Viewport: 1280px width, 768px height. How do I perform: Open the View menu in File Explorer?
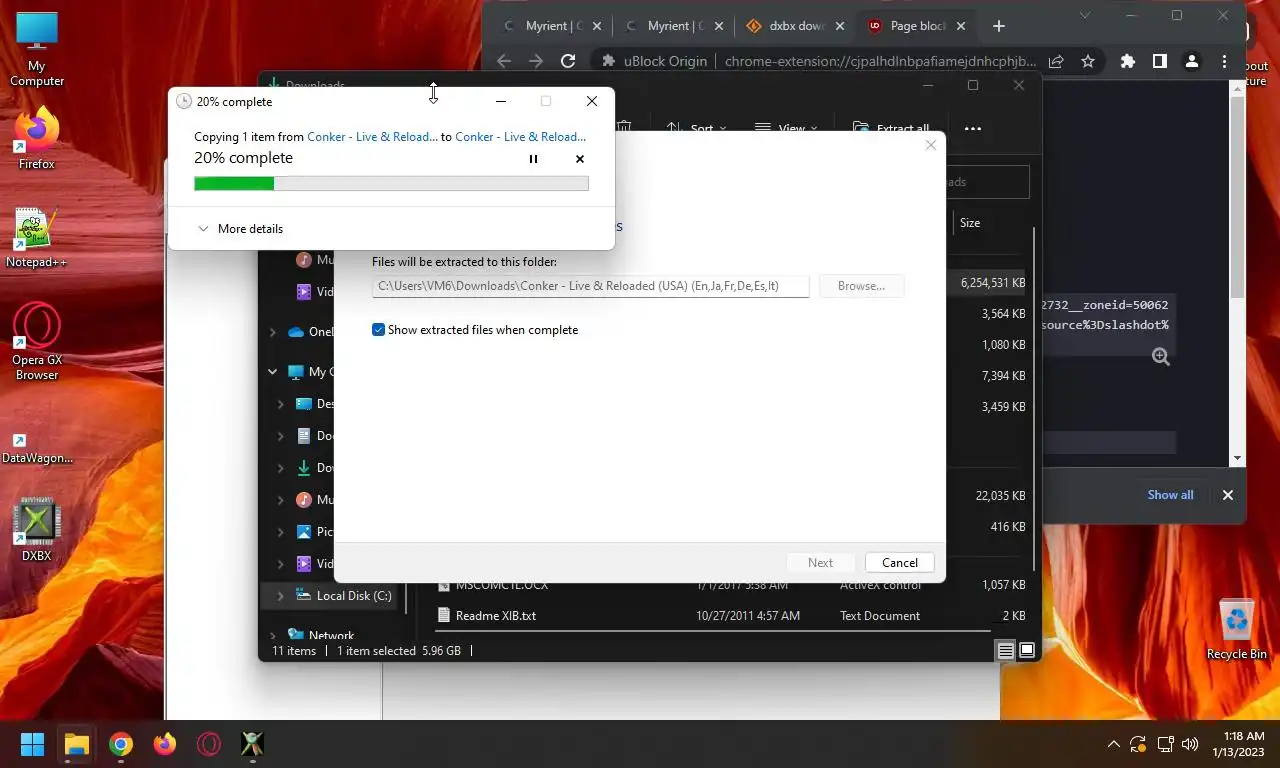(x=786, y=128)
